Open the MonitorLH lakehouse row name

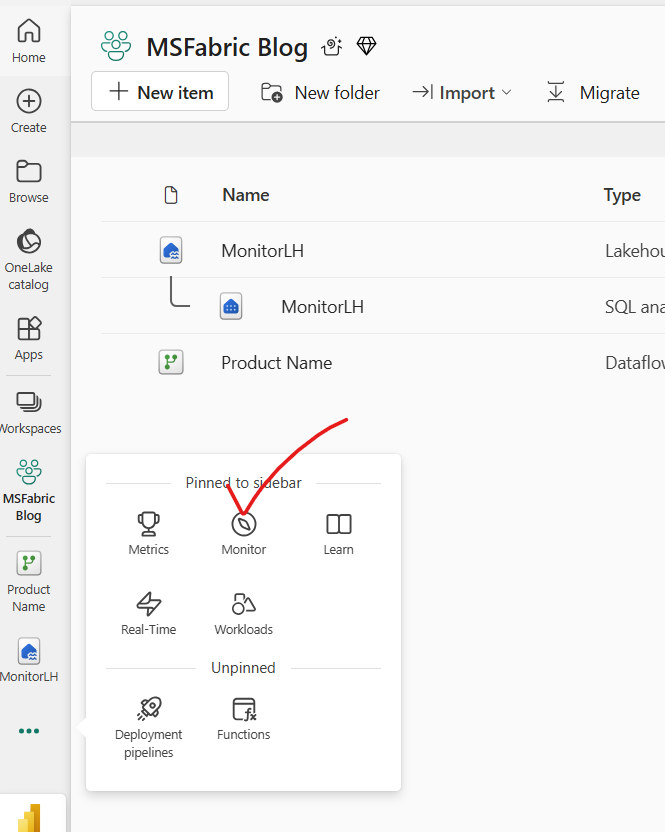(x=263, y=250)
